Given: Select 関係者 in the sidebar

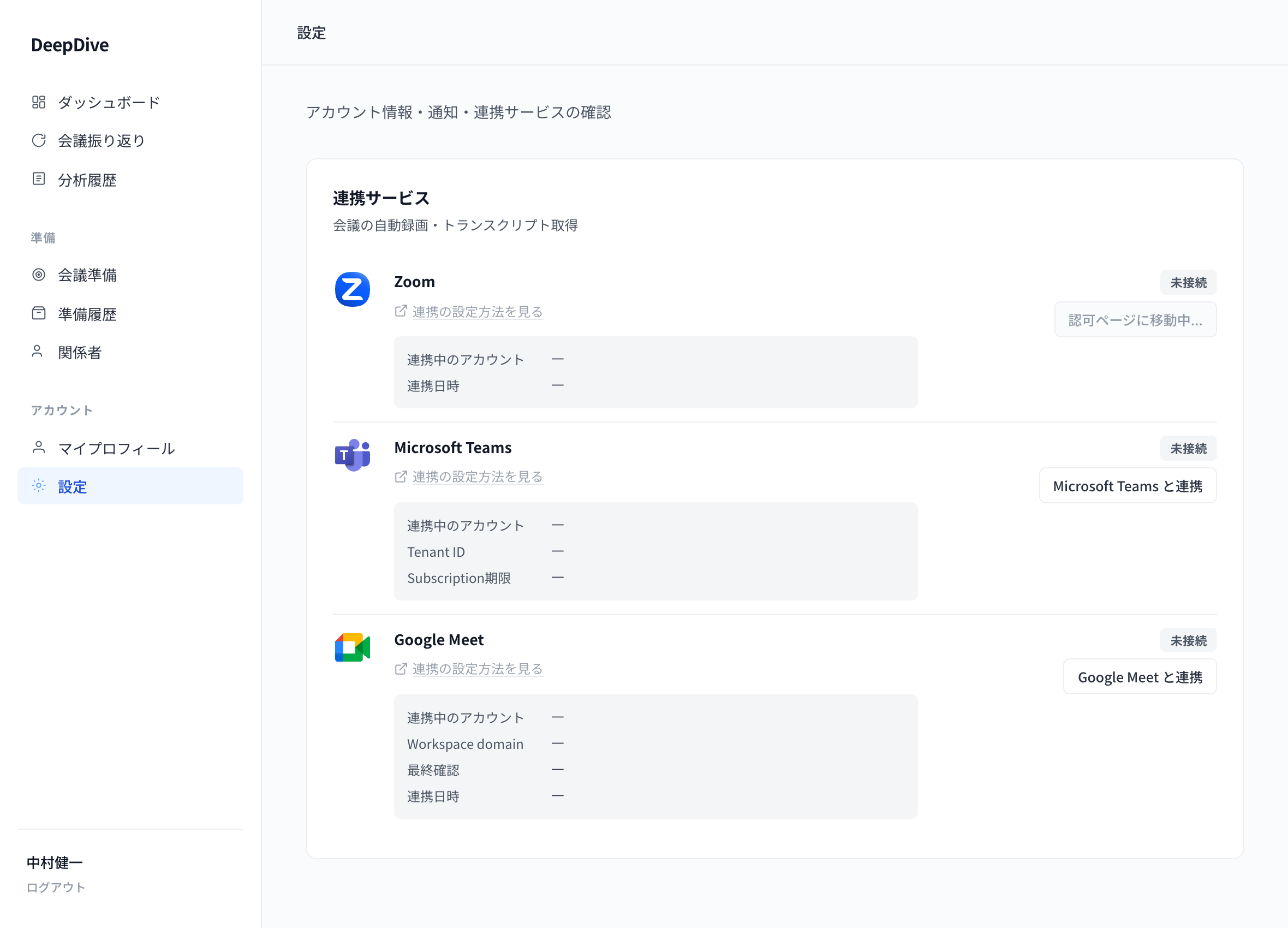Looking at the screenshot, I should [x=130, y=352].
